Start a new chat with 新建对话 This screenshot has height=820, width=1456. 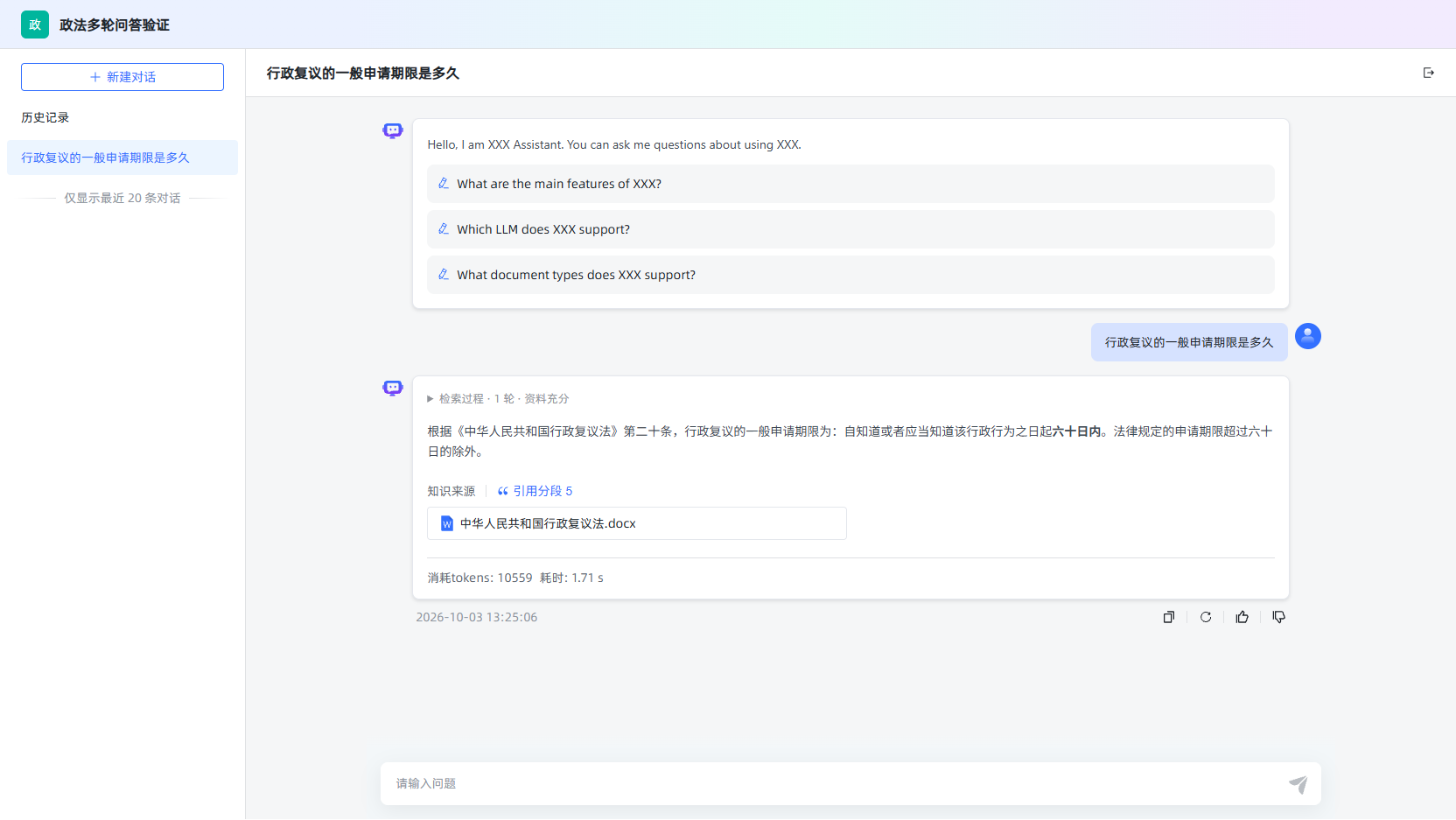pos(122,77)
